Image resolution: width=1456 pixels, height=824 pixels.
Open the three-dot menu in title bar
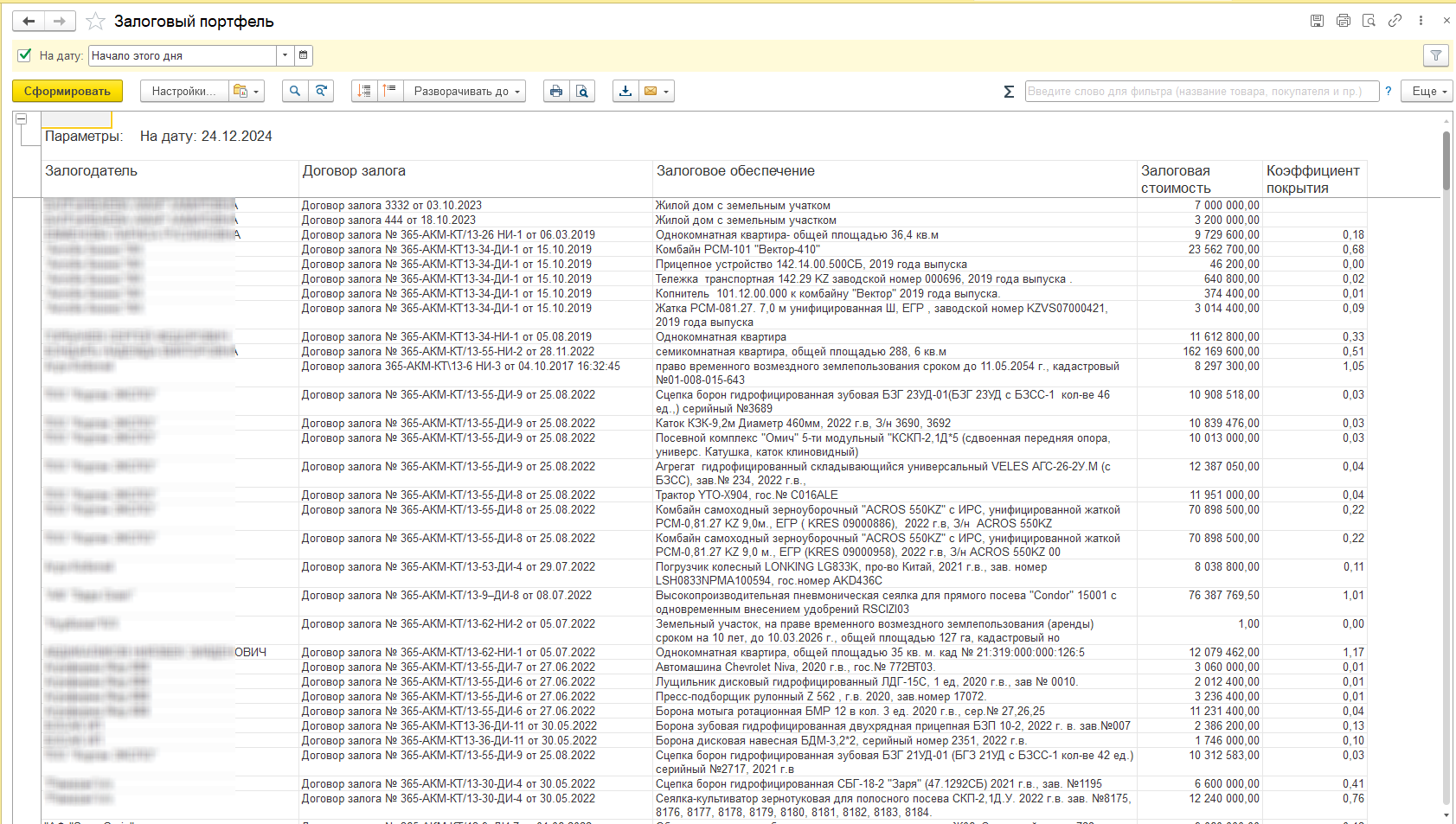point(1421,21)
